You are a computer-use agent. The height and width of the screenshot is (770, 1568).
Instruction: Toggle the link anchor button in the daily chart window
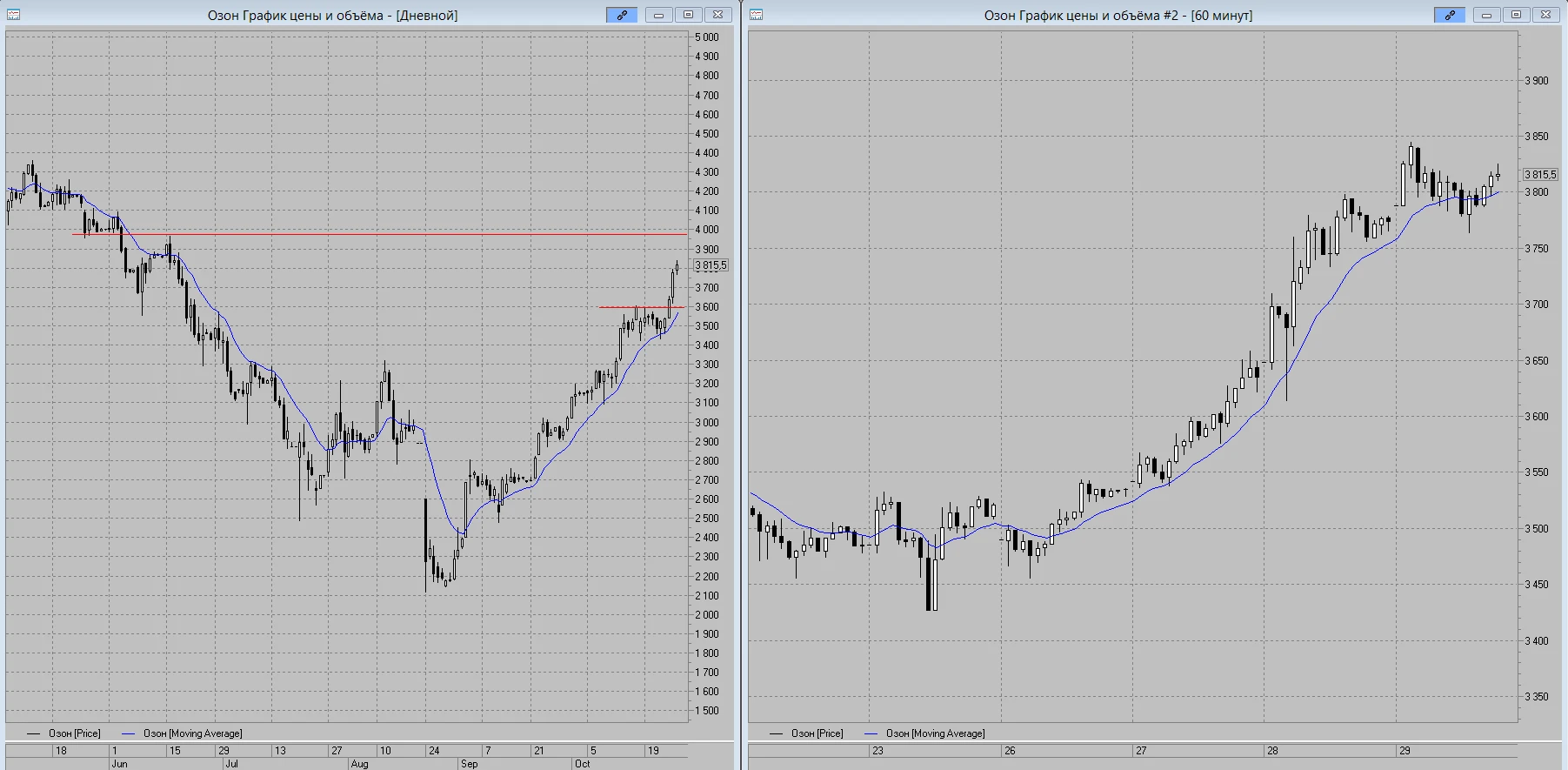pyautogui.click(x=622, y=15)
